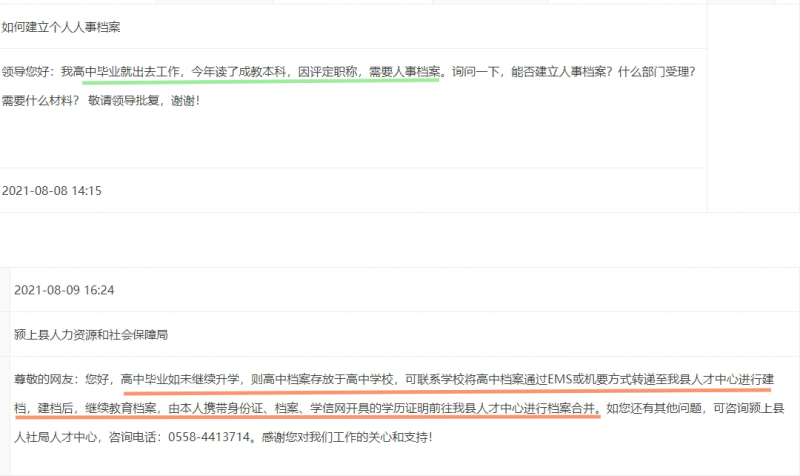Click the question timestamp 2021-08-08 14:15
800x476 pixels.
[x=52, y=191]
